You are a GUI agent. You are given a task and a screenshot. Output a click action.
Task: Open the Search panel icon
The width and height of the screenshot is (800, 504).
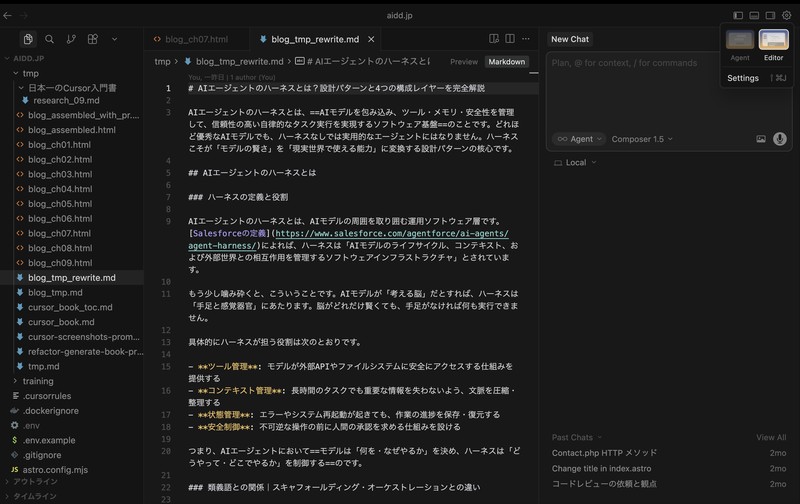tap(49, 39)
